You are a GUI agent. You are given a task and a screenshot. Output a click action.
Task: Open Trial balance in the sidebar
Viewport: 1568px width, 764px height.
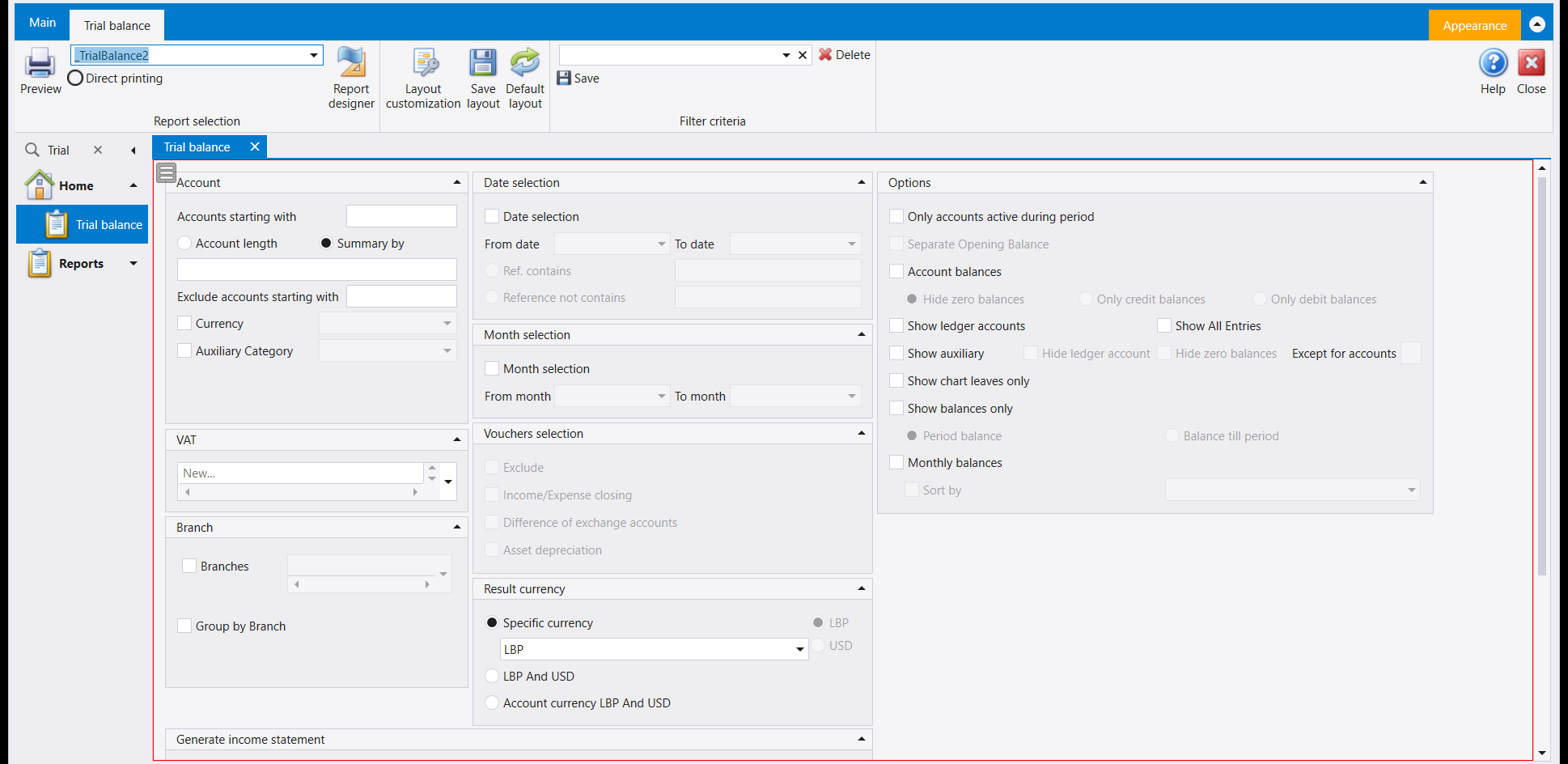point(83,224)
